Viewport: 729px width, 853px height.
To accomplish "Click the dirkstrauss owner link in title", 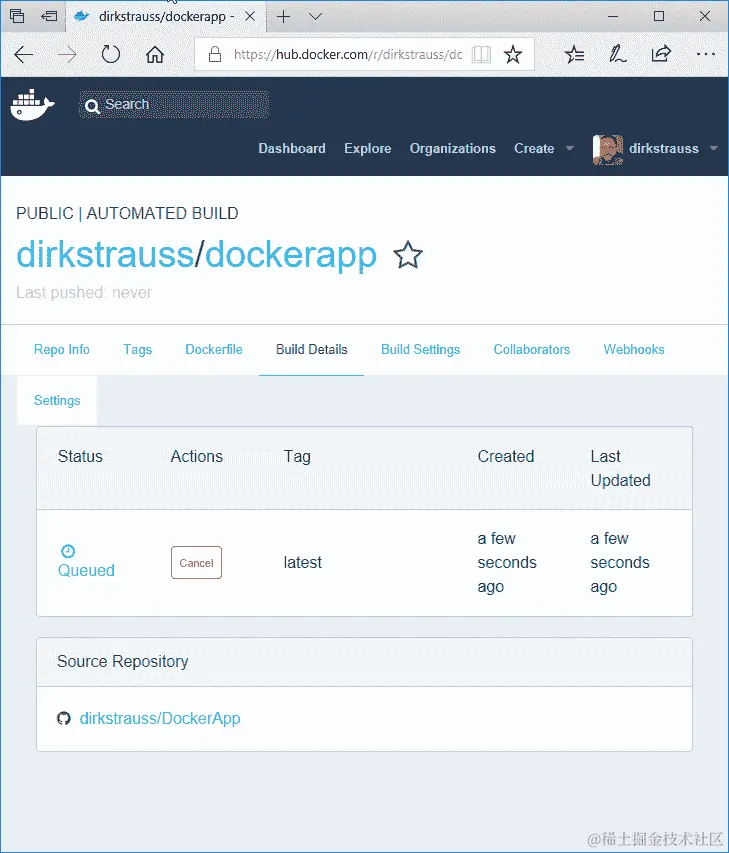I will [104, 254].
